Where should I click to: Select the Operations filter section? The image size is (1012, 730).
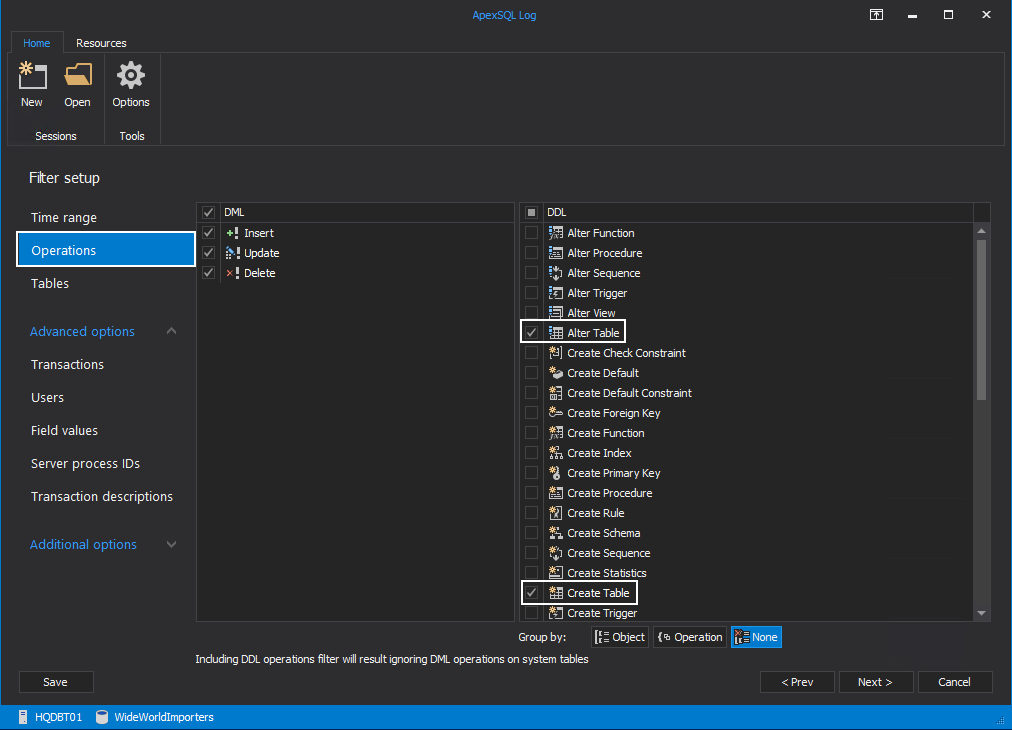[x=106, y=250]
